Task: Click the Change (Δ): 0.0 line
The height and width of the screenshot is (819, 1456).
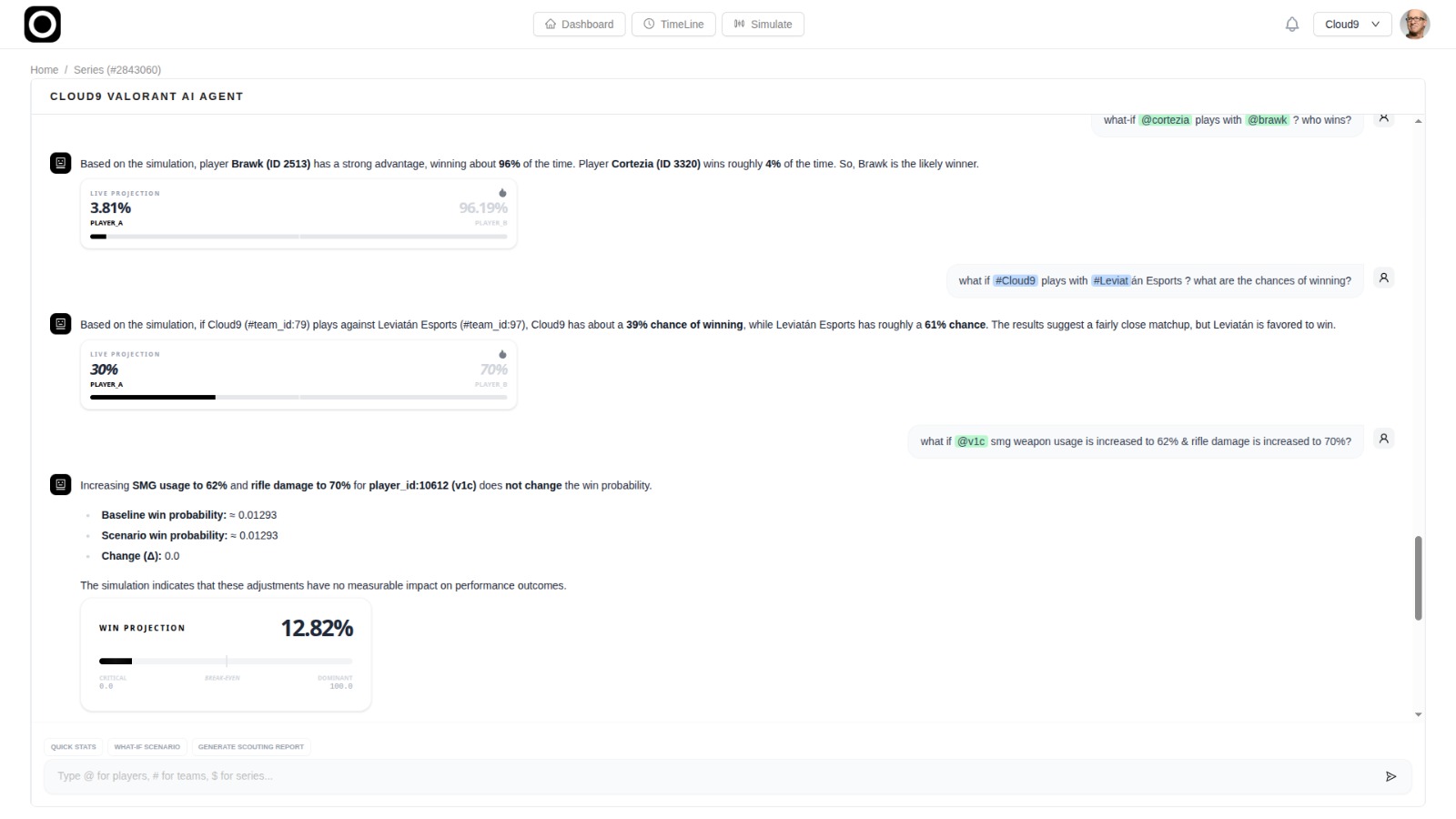Action: pos(140,556)
